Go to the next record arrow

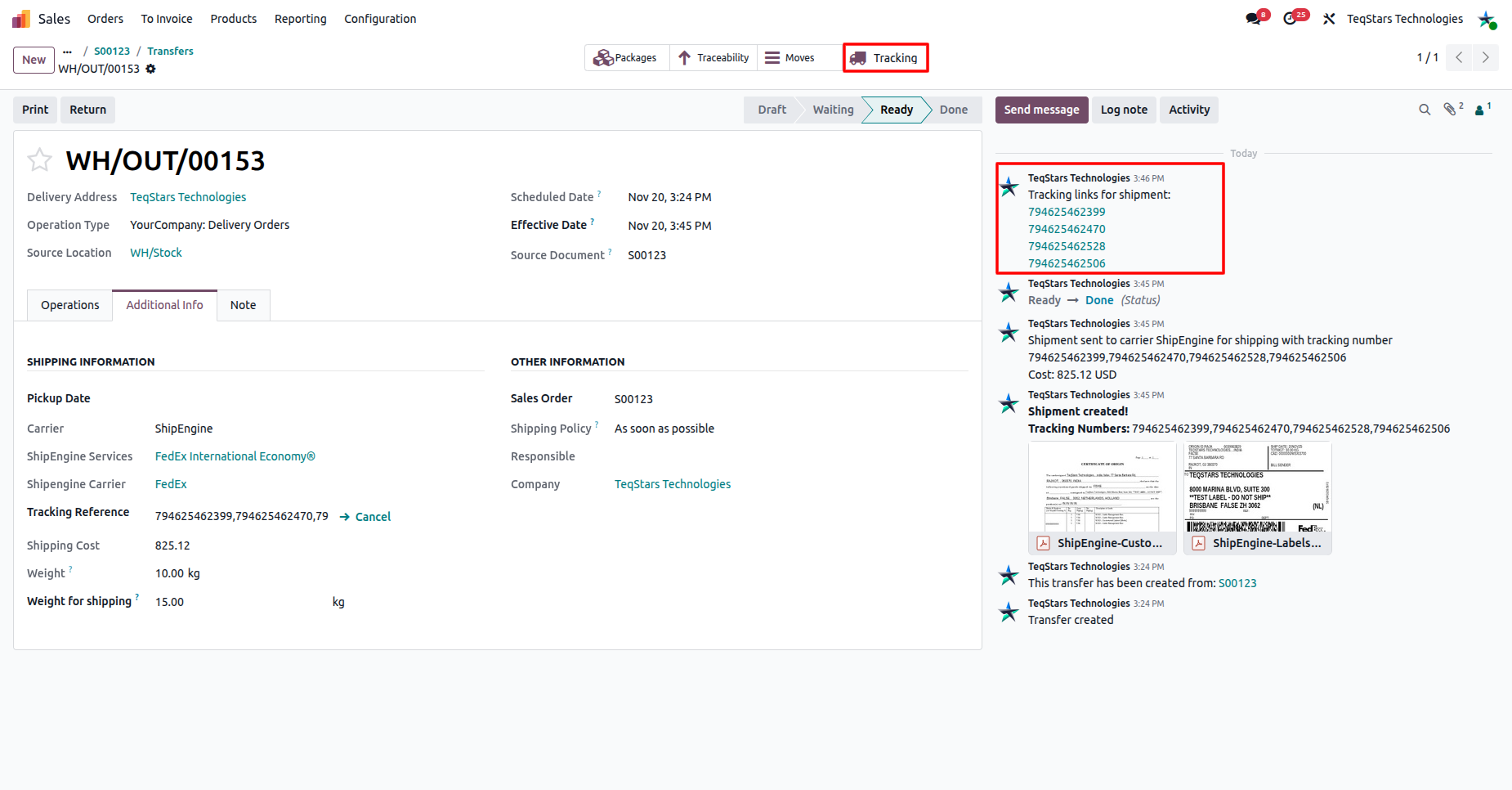coord(1486,57)
